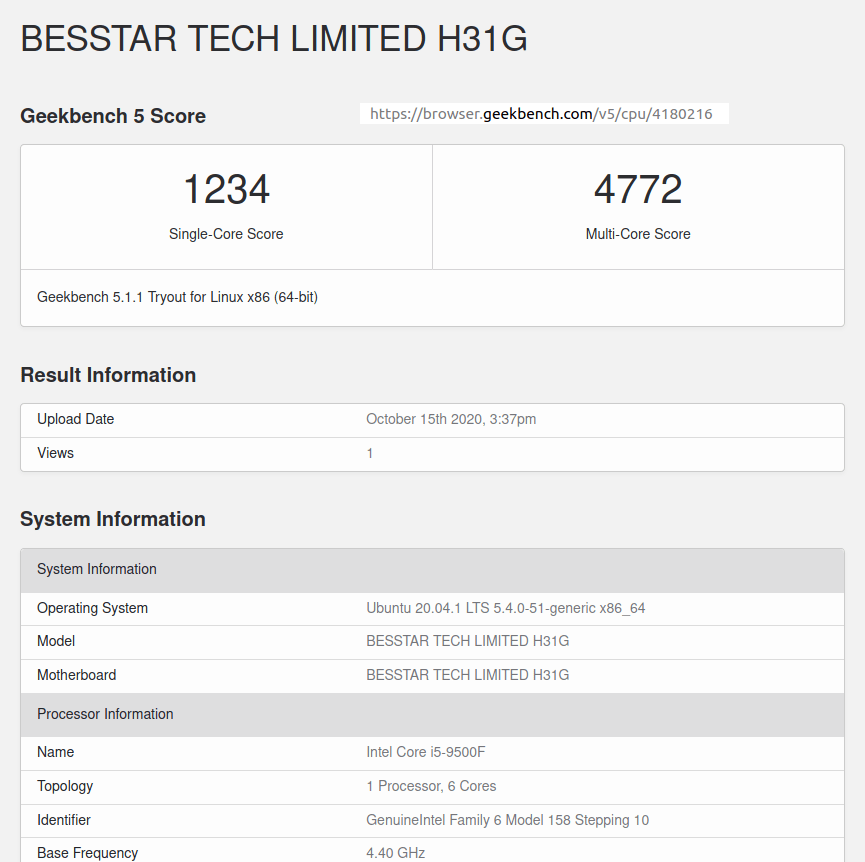
Task: Click the Views row label
Action: (x=55, y=453)
